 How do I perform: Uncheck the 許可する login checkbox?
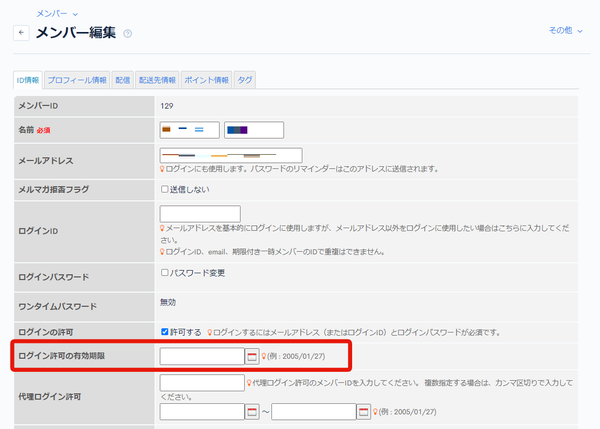pos(165,331)
